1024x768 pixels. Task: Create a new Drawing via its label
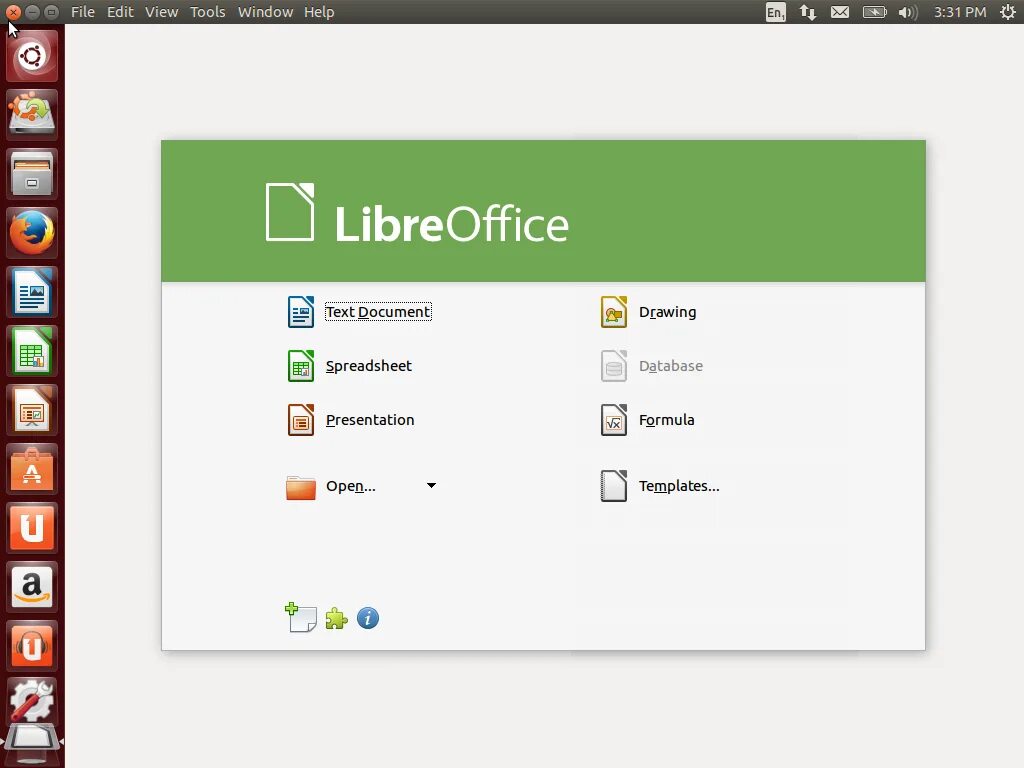point(667,312)
